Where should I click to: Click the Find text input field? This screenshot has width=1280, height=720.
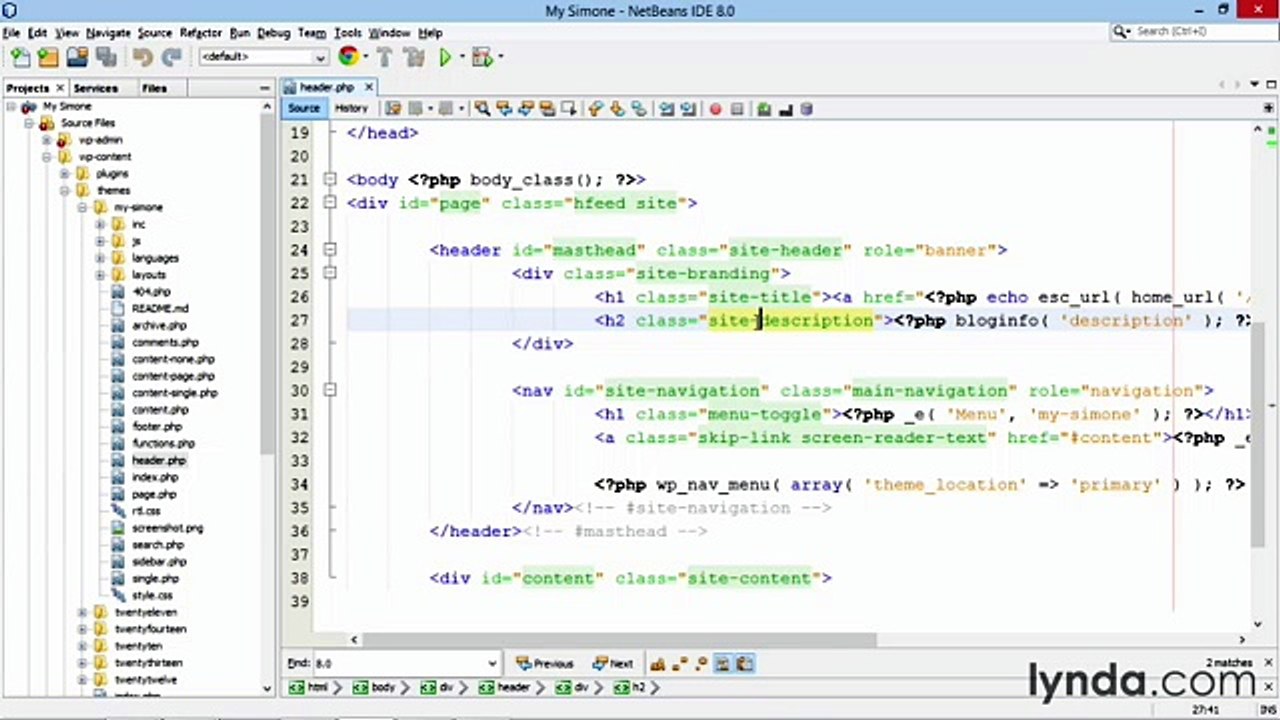click(x=398, y=663)
